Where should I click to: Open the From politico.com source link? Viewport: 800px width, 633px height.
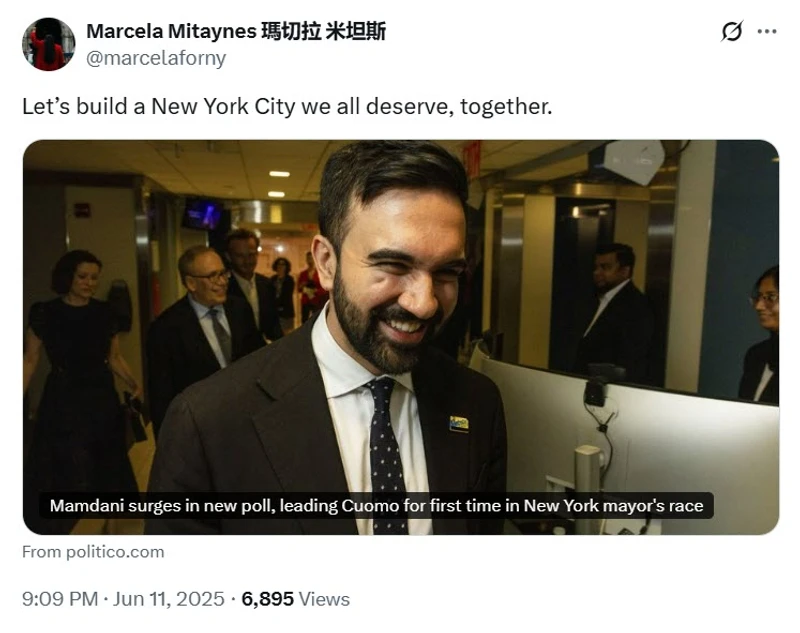click(93, 552)
